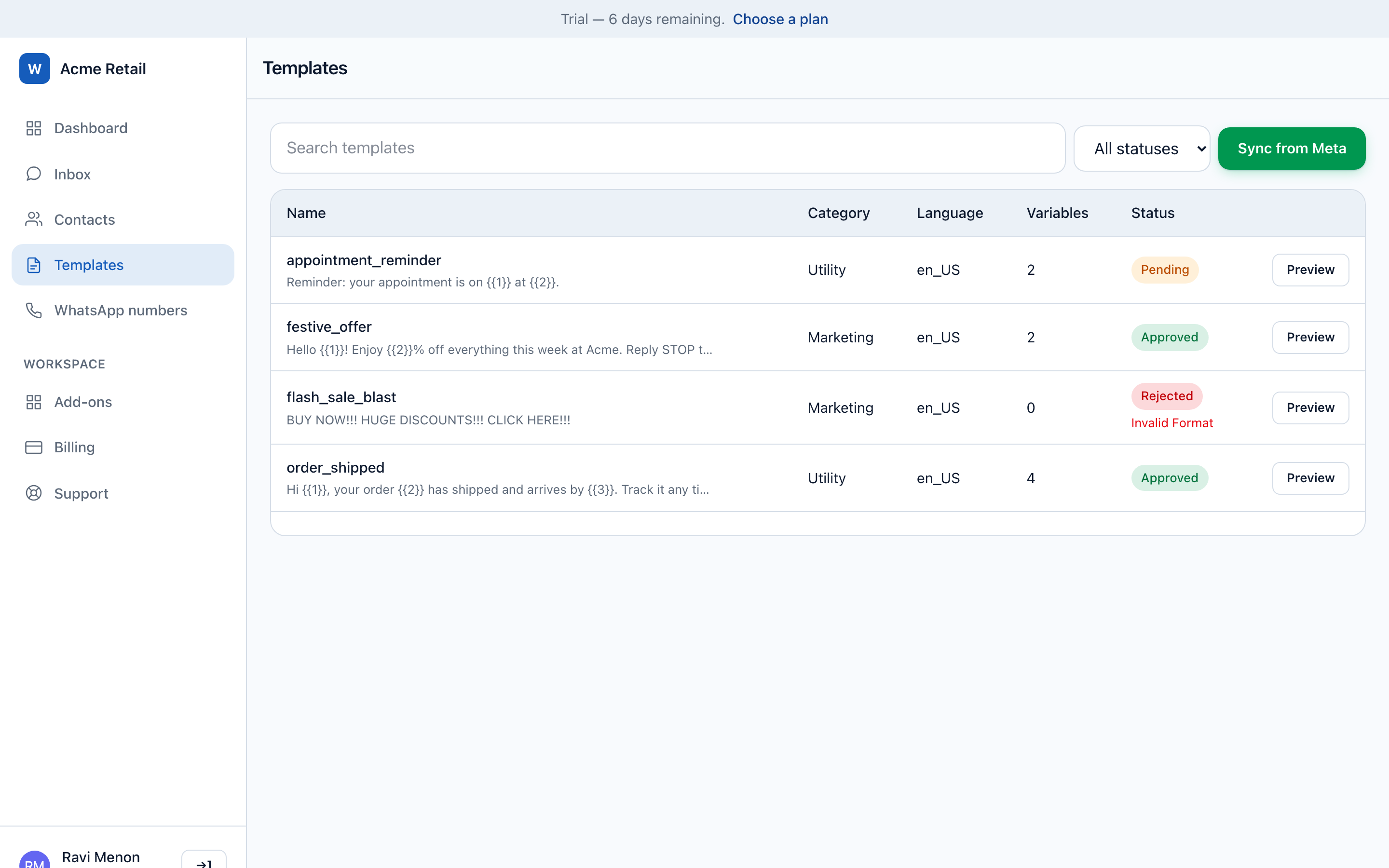The width and height of the screenshot is (1389, 868).
Task: Open the Add-ons workspace page
Action: 123,402
